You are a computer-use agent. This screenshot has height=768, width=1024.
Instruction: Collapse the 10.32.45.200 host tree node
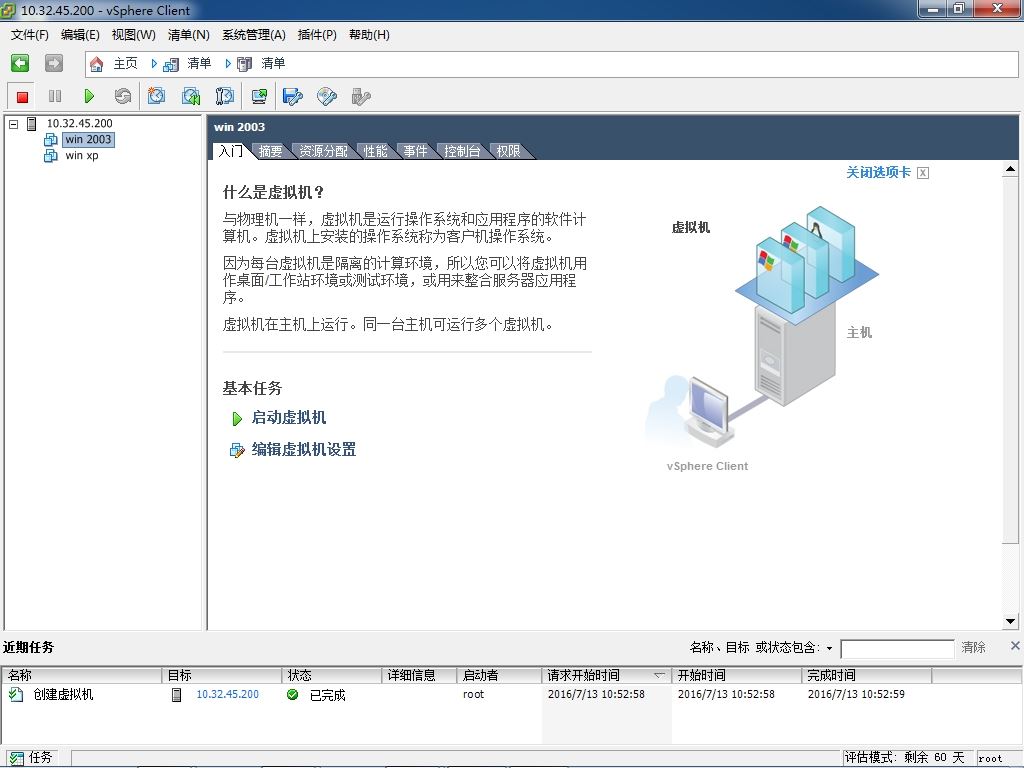(14, 123)
